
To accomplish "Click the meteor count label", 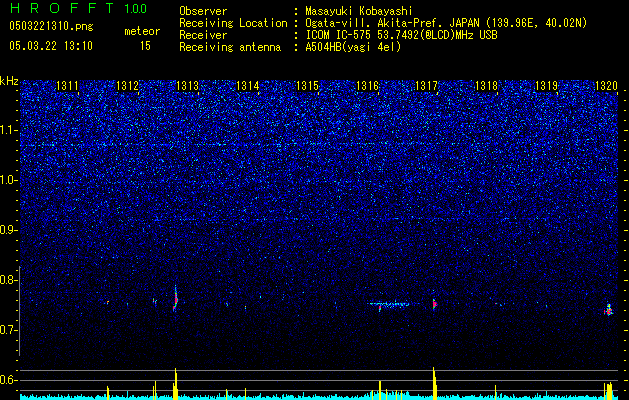I will coord(142,31).
